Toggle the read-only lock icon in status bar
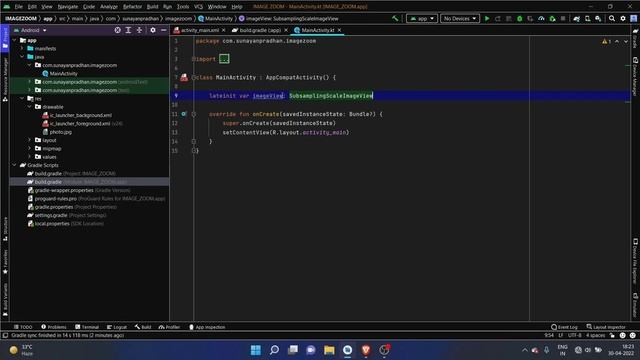 point(612,335)
